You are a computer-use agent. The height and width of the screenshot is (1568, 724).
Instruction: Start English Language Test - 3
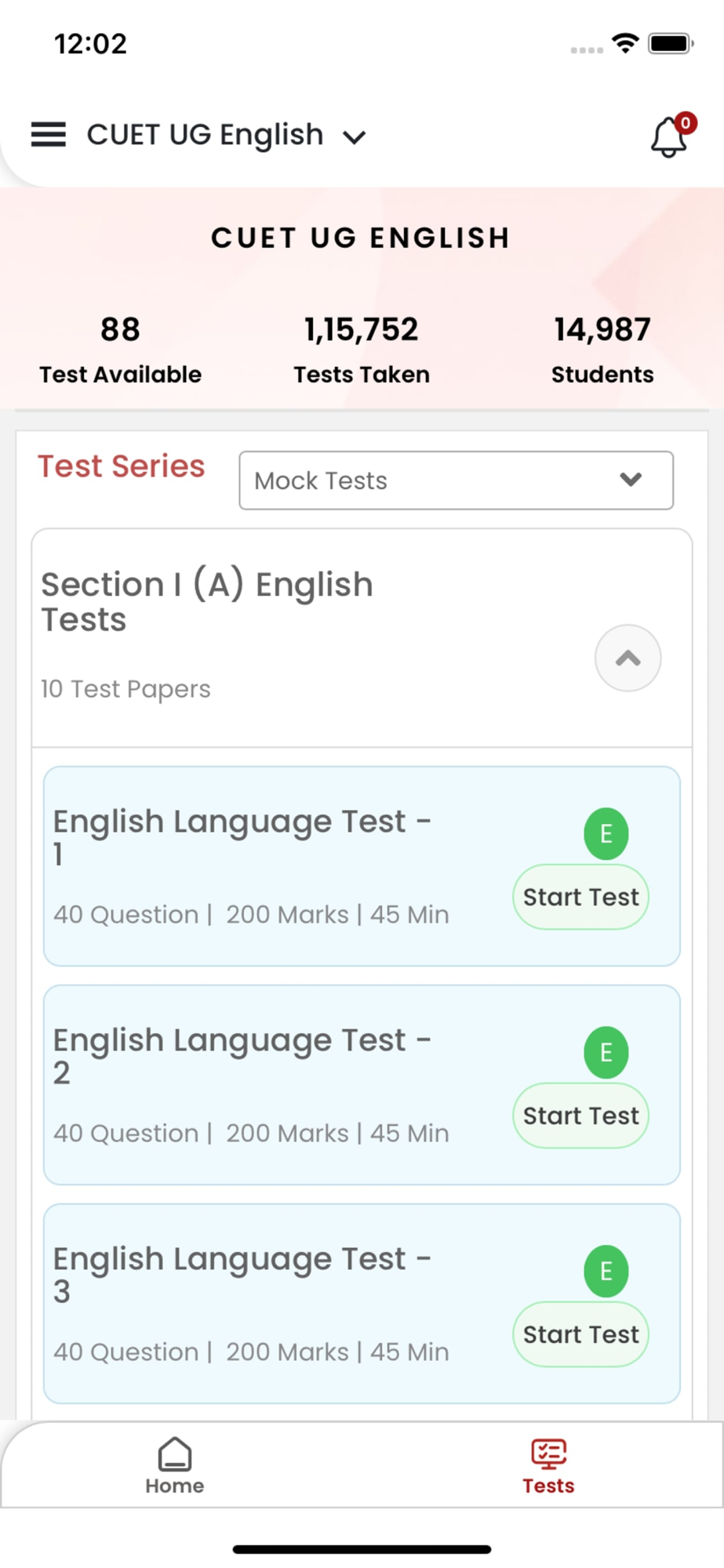(580, 1334)
